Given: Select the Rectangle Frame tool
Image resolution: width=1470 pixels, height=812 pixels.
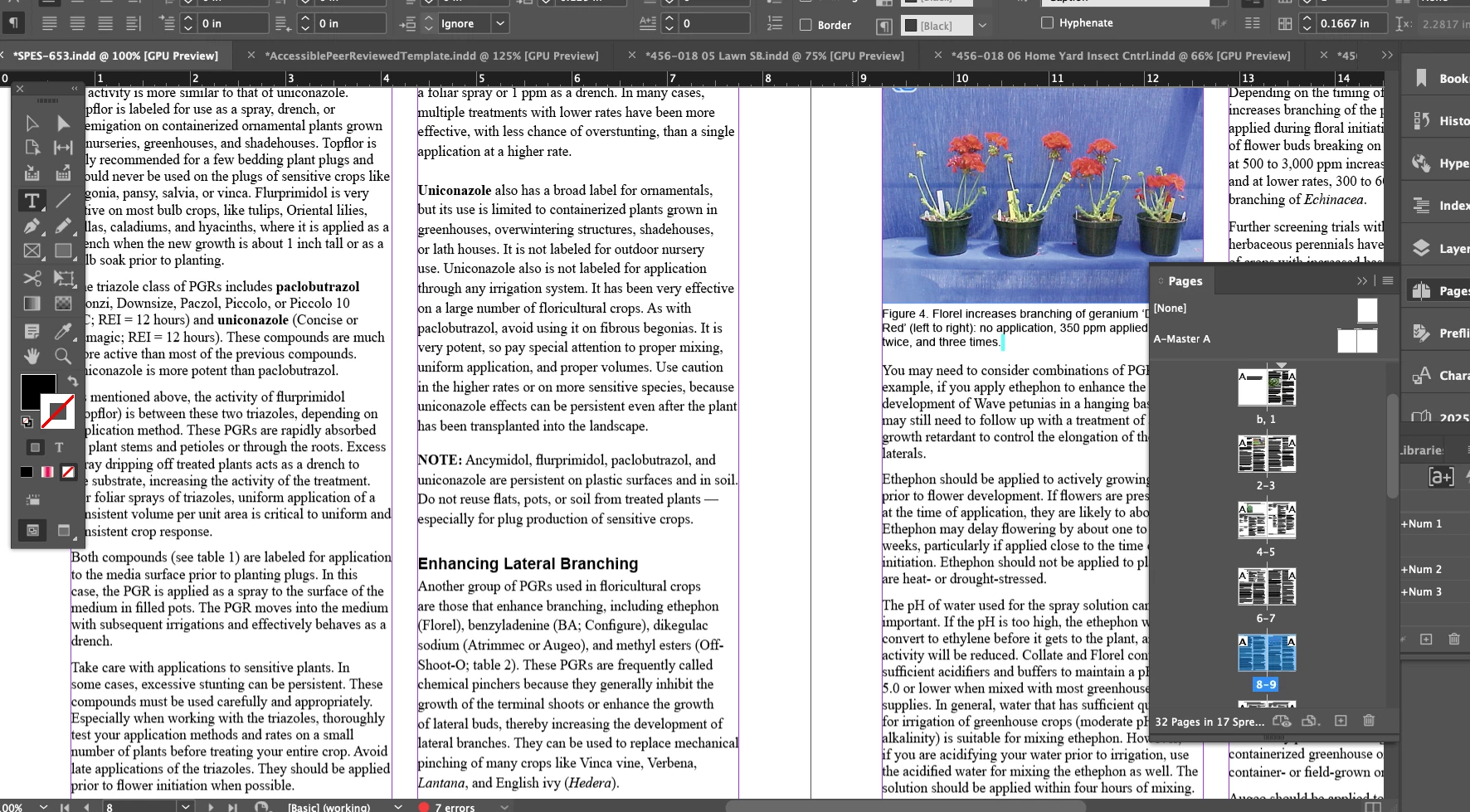Looking at the screenshot, I should pos(32,250).
